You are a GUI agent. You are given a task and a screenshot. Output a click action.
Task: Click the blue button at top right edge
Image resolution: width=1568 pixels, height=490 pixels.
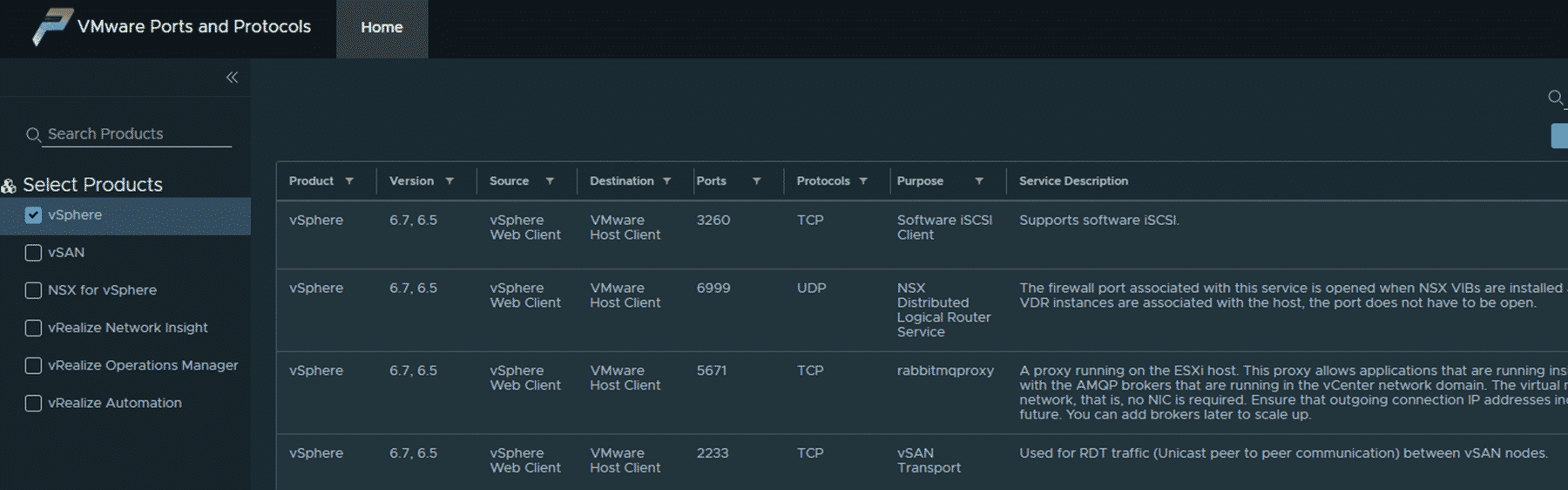(1559, 135)
